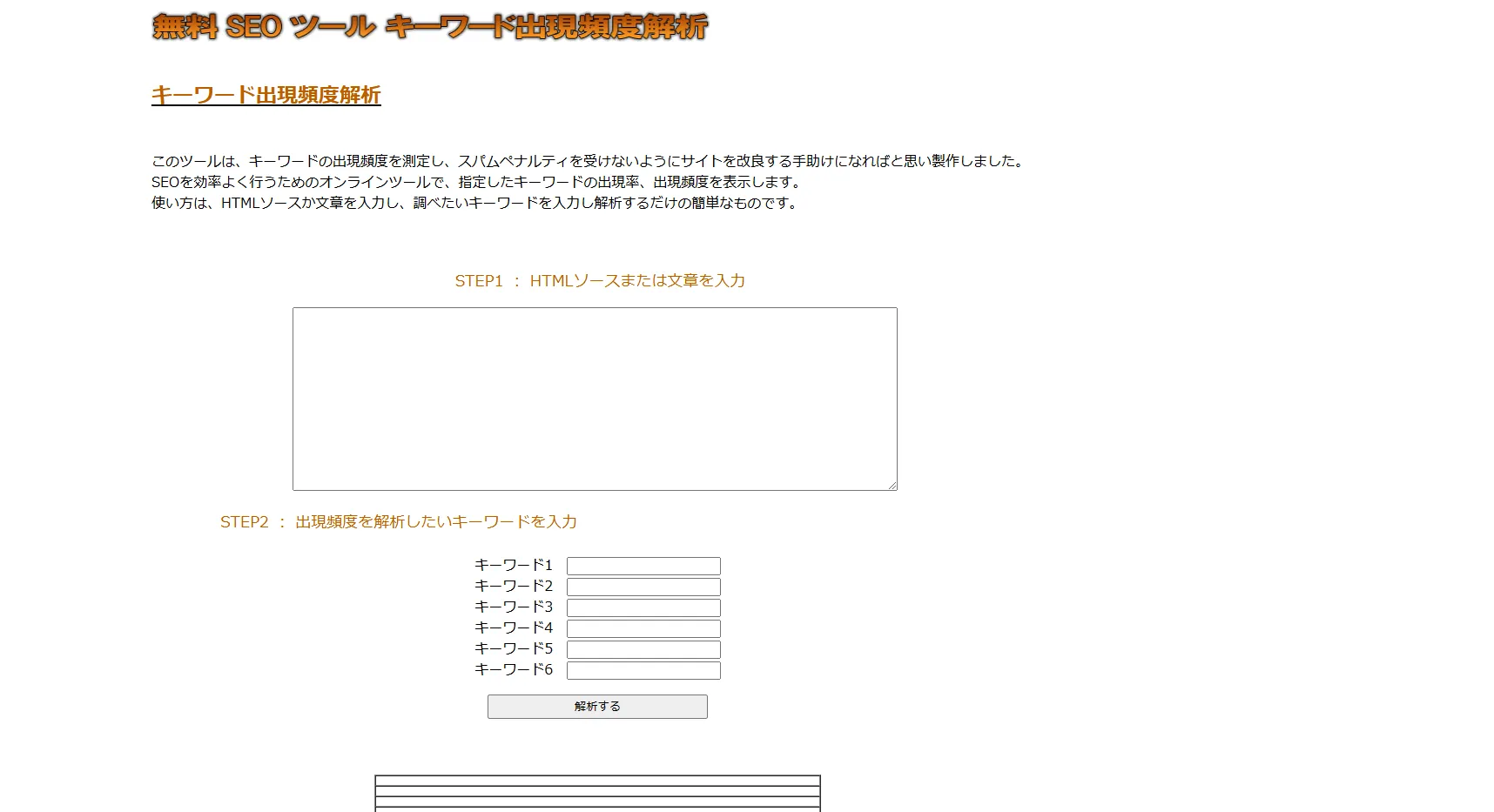Click the キーワード3 label
1494x812 pixels.
point(514,607)
